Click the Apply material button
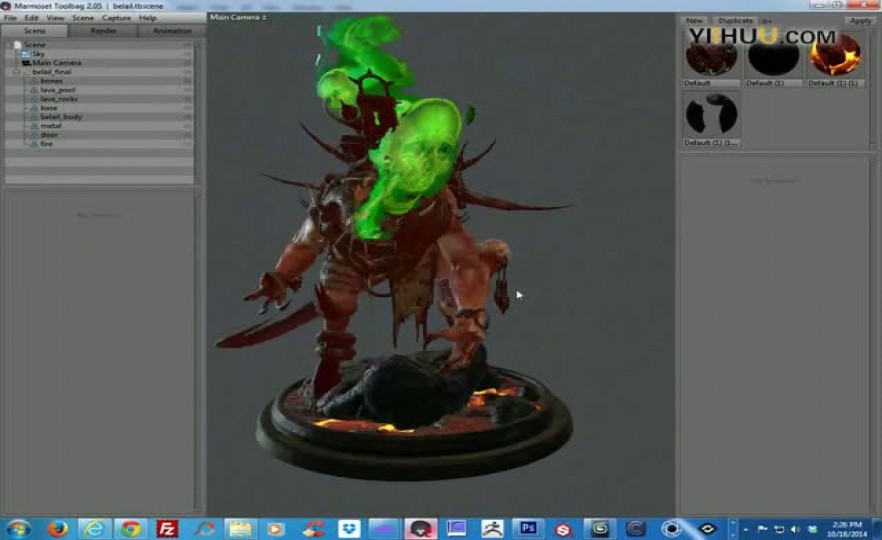 pos(860,21)
